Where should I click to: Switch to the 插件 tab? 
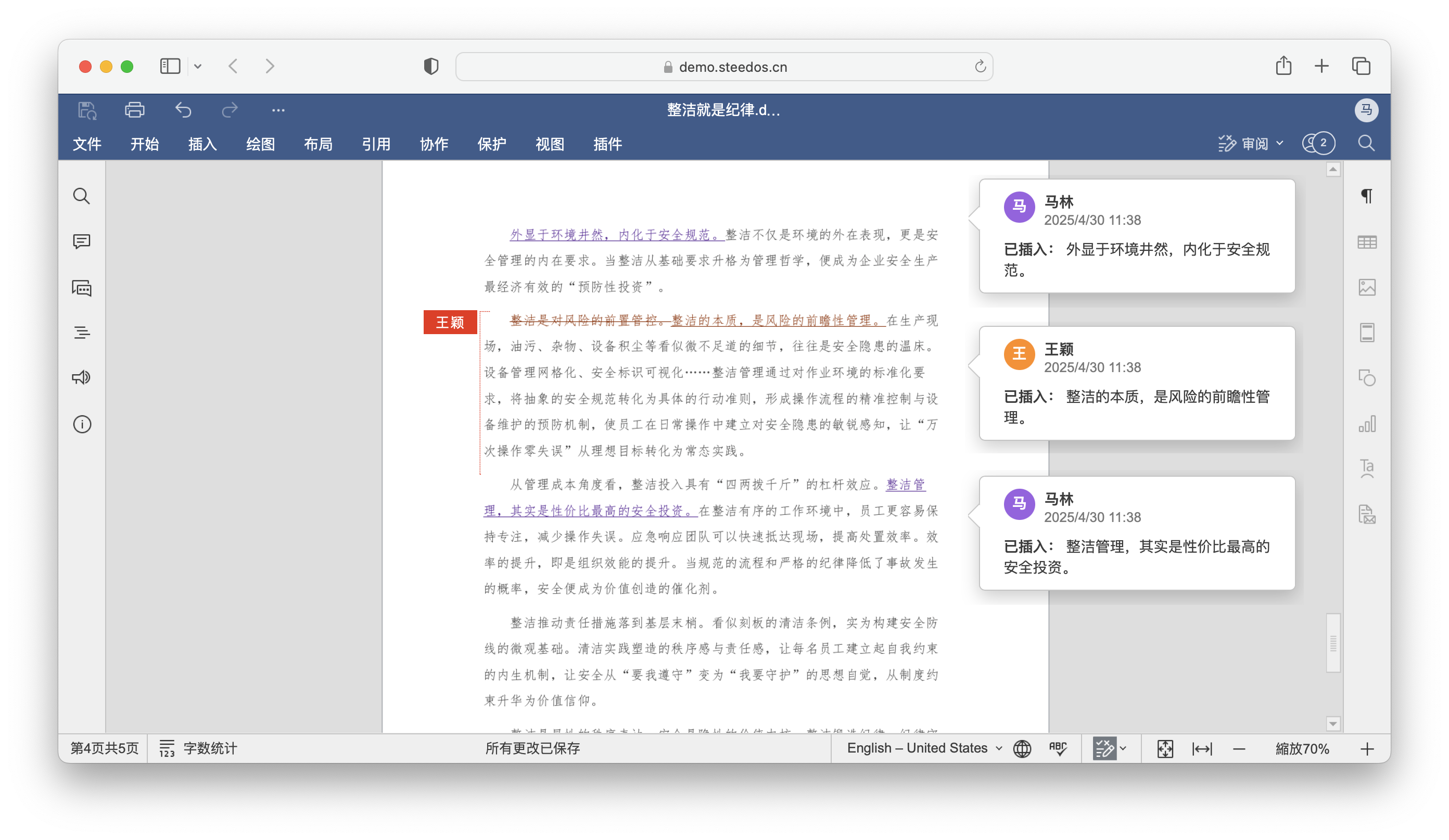coord(608,144)
